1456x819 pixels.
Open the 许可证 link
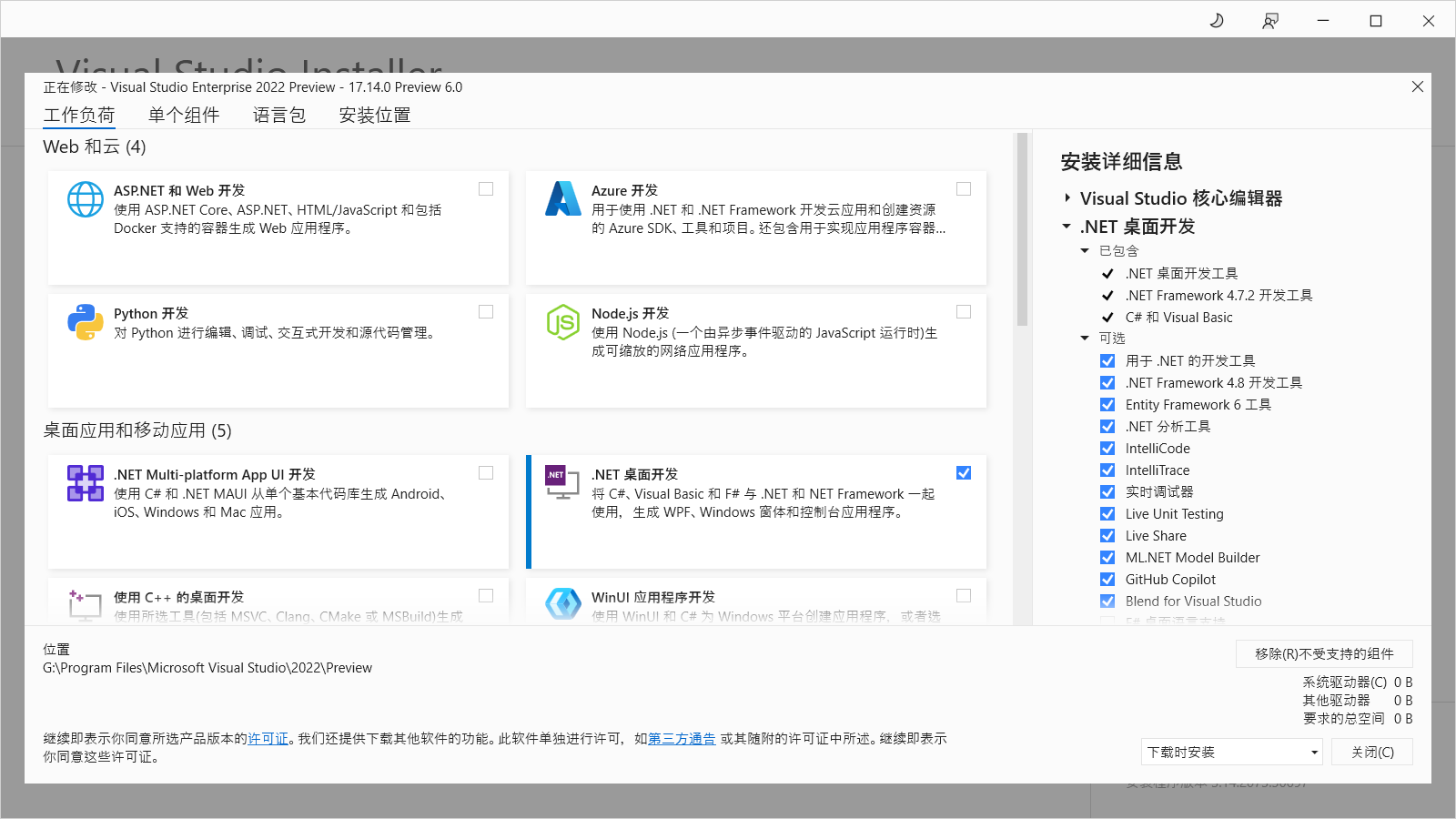tap(268, 739)
